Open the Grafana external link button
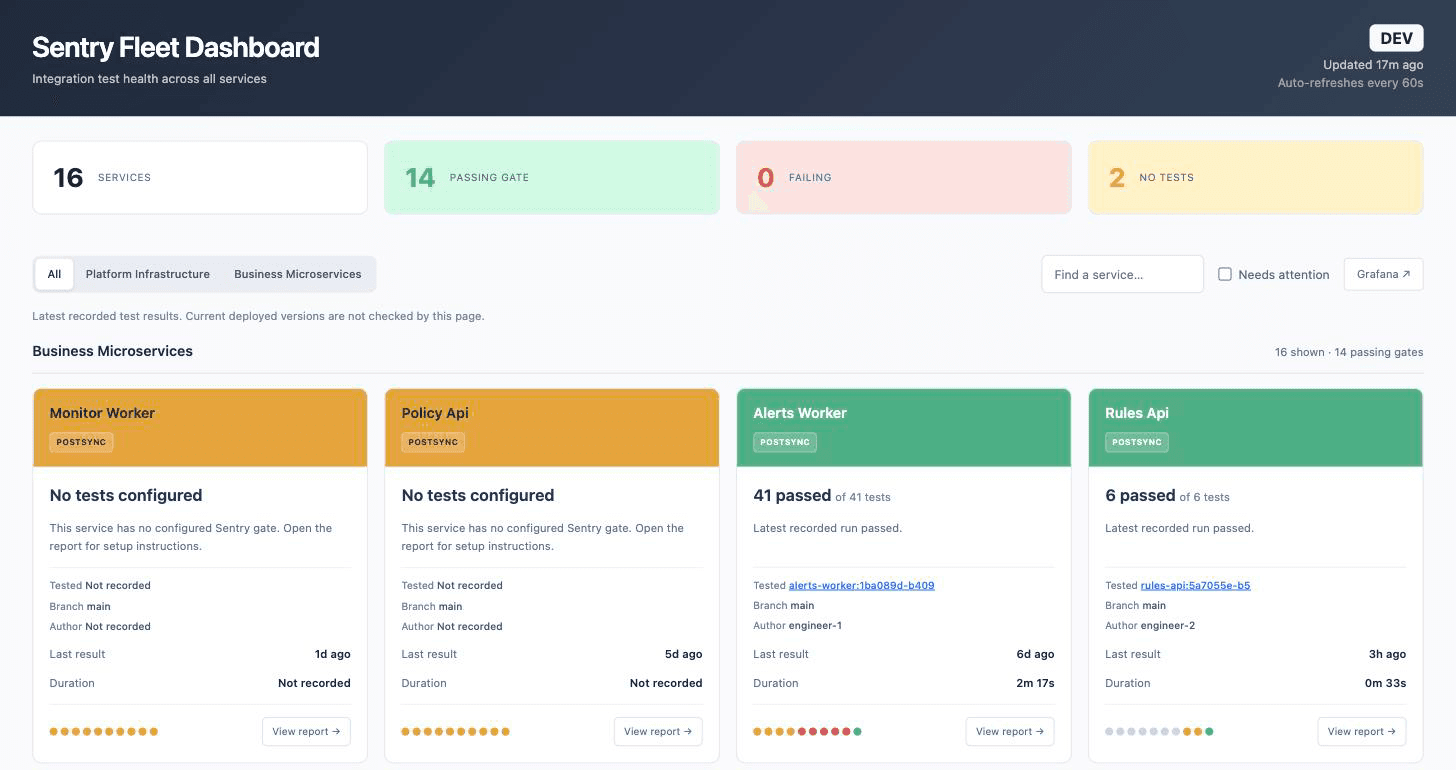This screenshot has width=1456, height=770. pyautogui.click(x=1383, y=274)
